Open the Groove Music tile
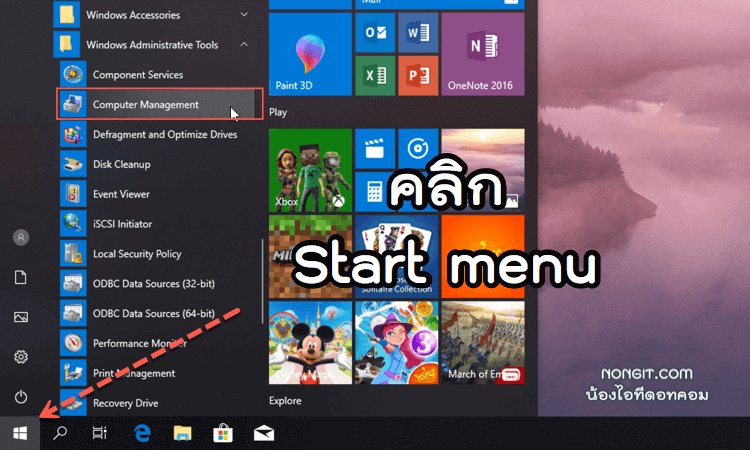This screenshot has height=450, width=750. [x=418, y=149]
